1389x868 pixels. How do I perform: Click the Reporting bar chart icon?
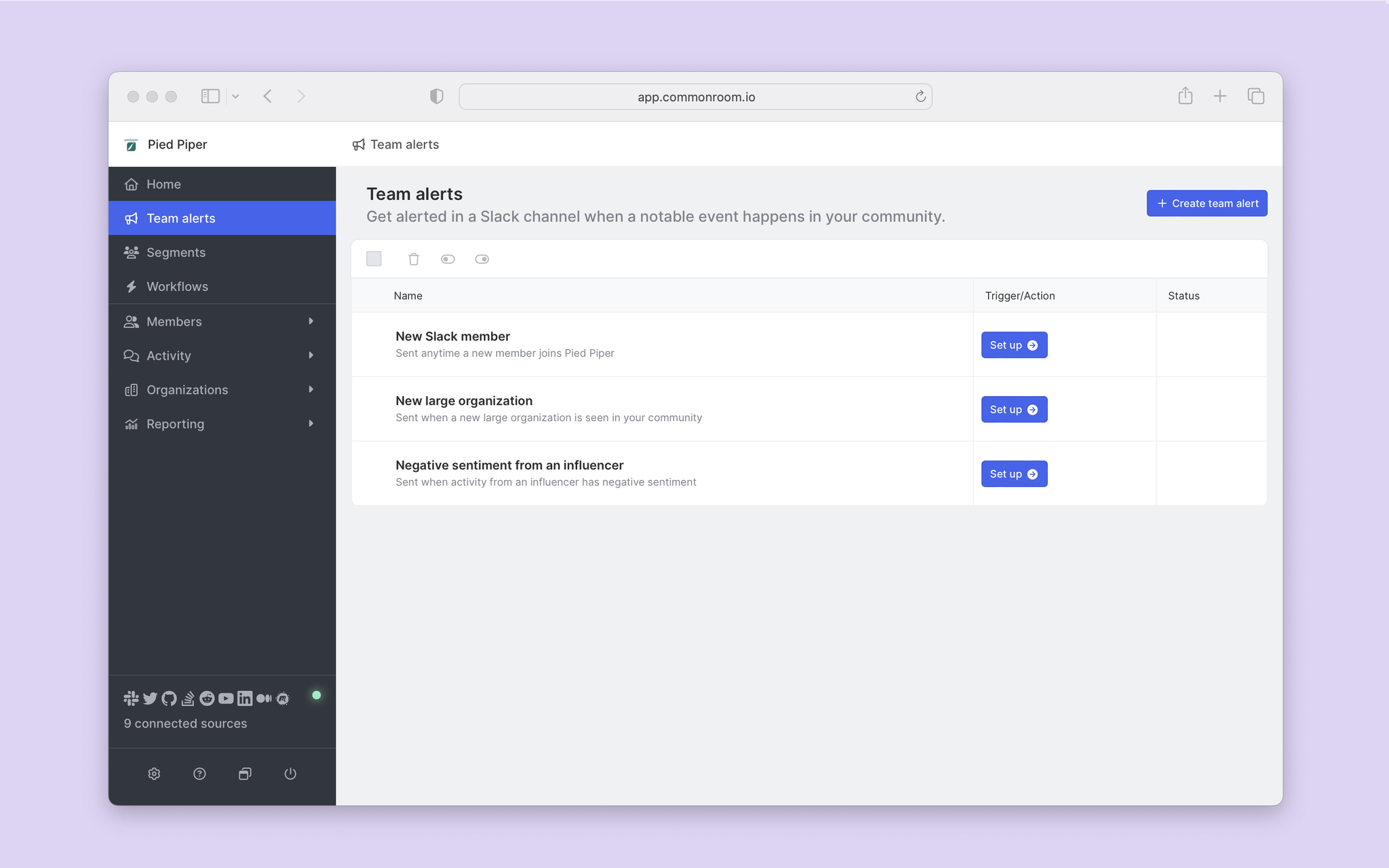click(x=131, y=424)
